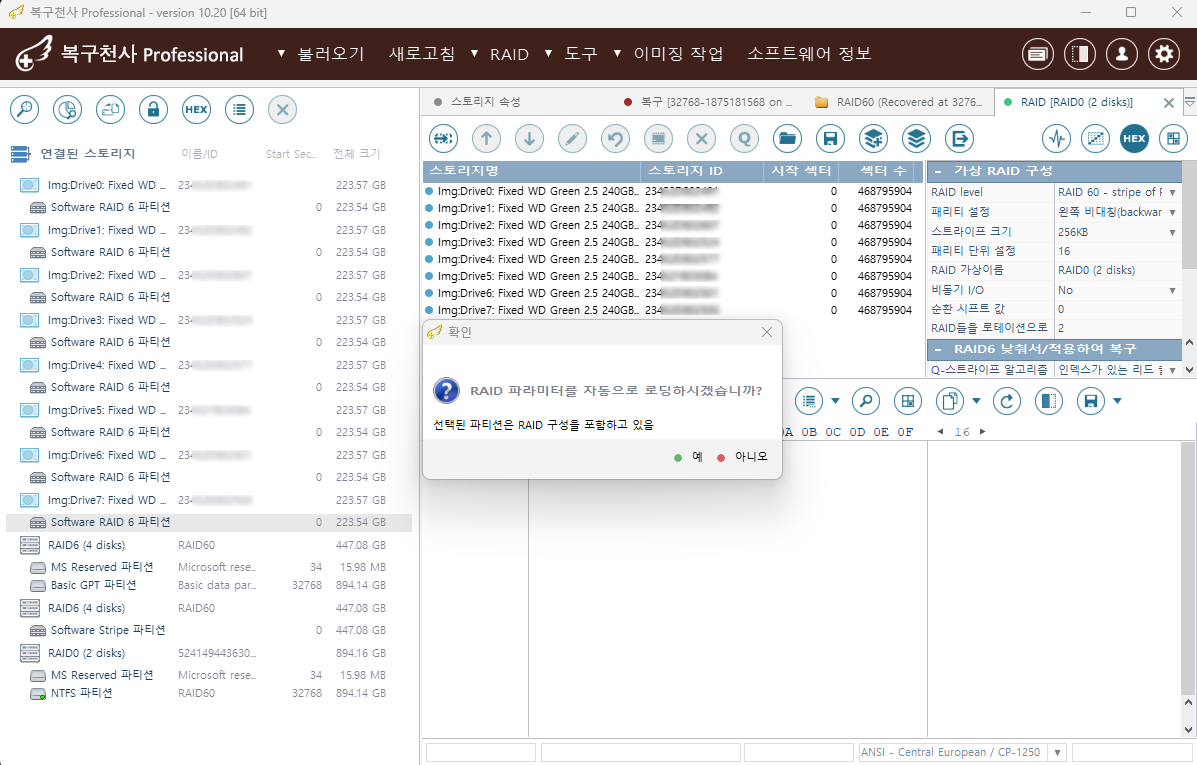Open the 비동기 I/O No dropdown
The image size is (1197, 765).
[x=1173, y=290]
